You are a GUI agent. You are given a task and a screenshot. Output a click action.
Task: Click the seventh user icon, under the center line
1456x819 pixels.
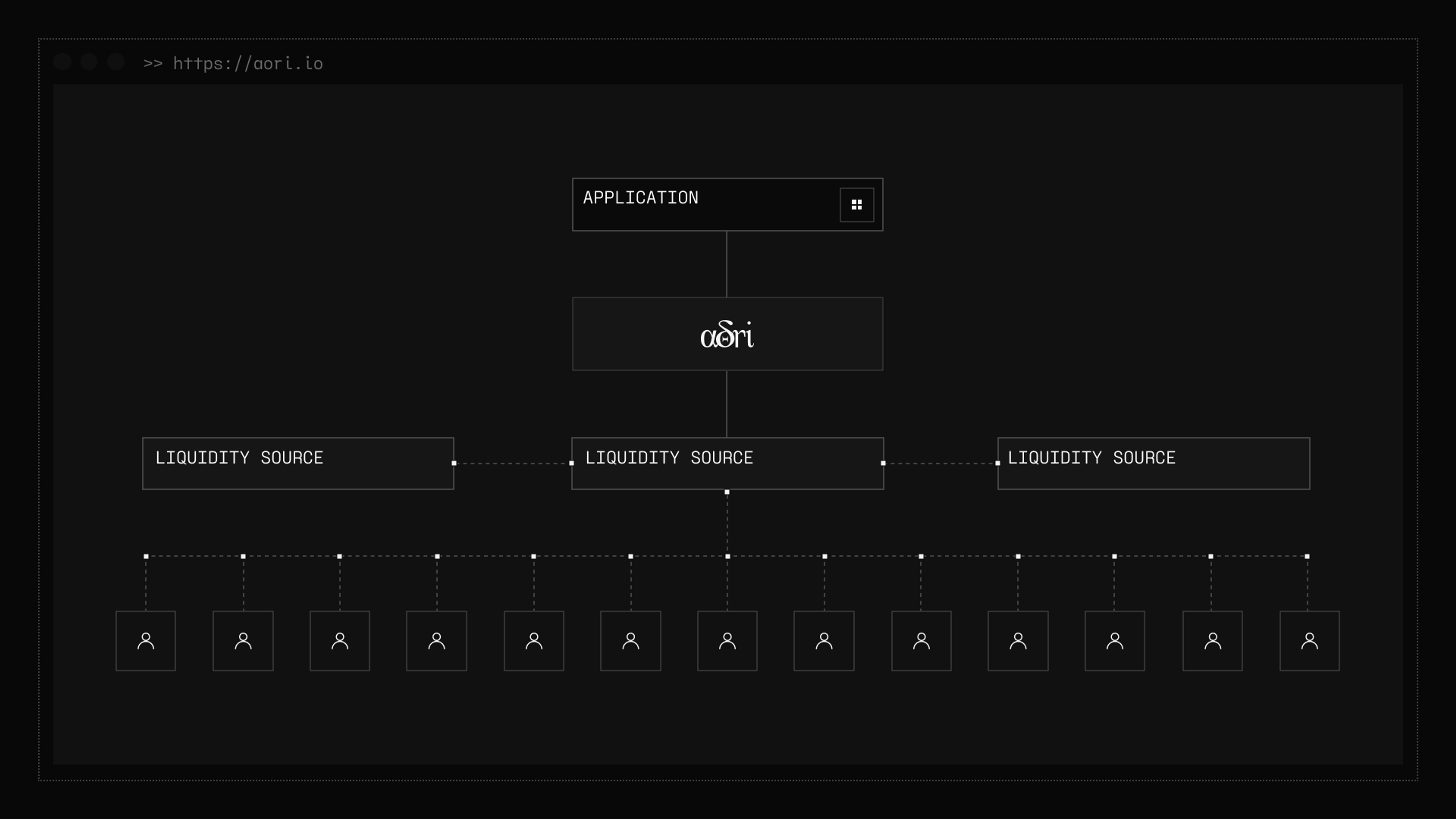728,641
